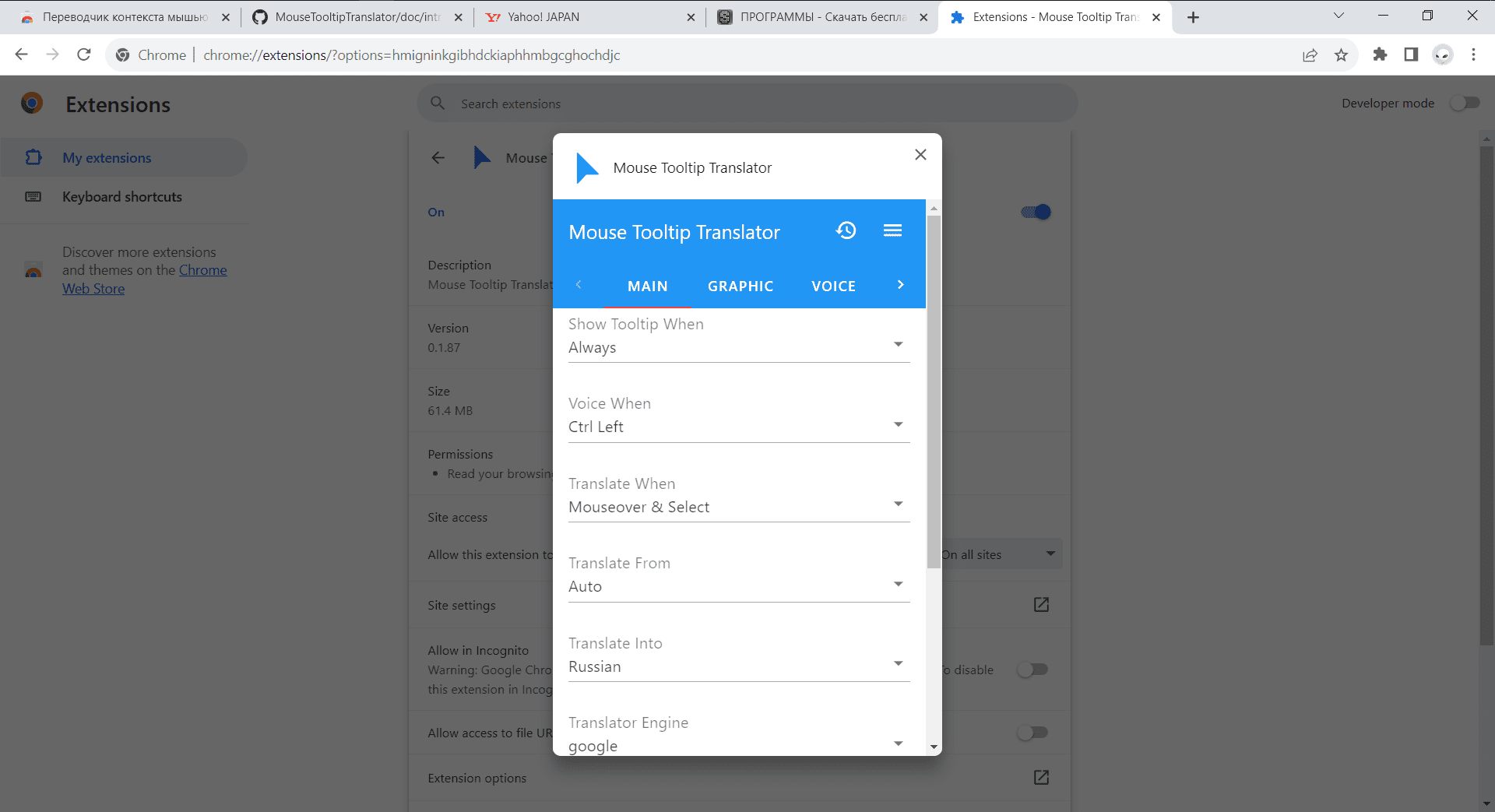This screenshot has height=812, width=1495.
Task: Share this page icon in address bar
Action: coord(1310,54)
